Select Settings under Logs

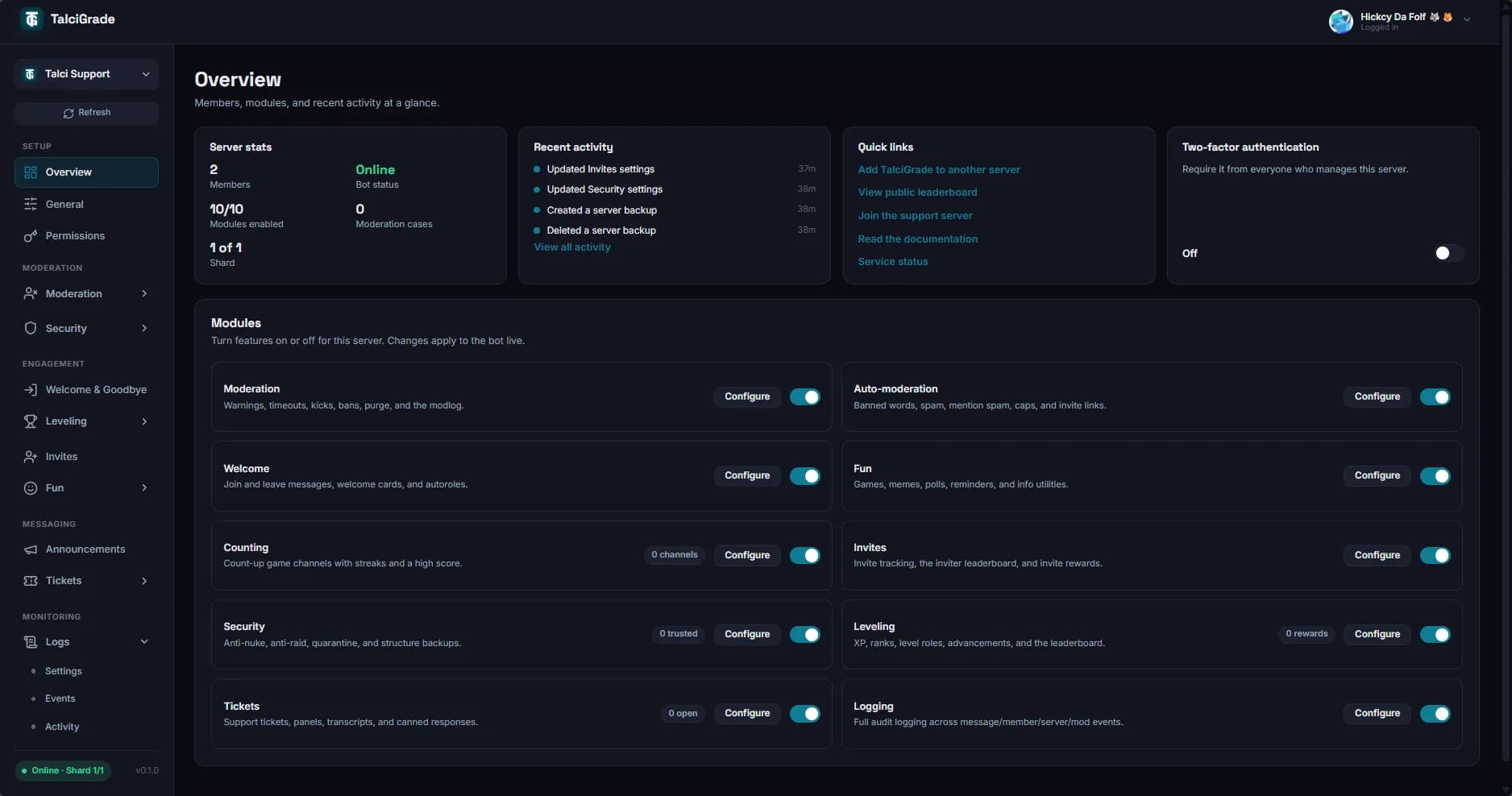(64, 671)
